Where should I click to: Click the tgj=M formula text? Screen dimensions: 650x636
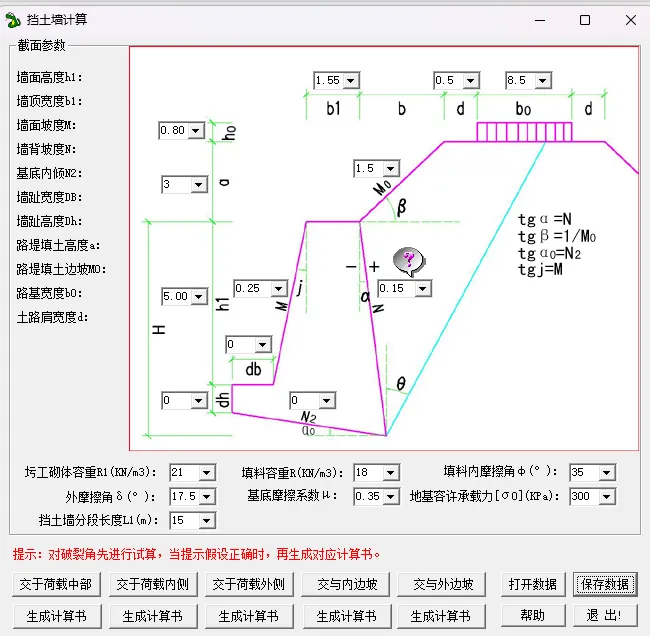point(541,270)
